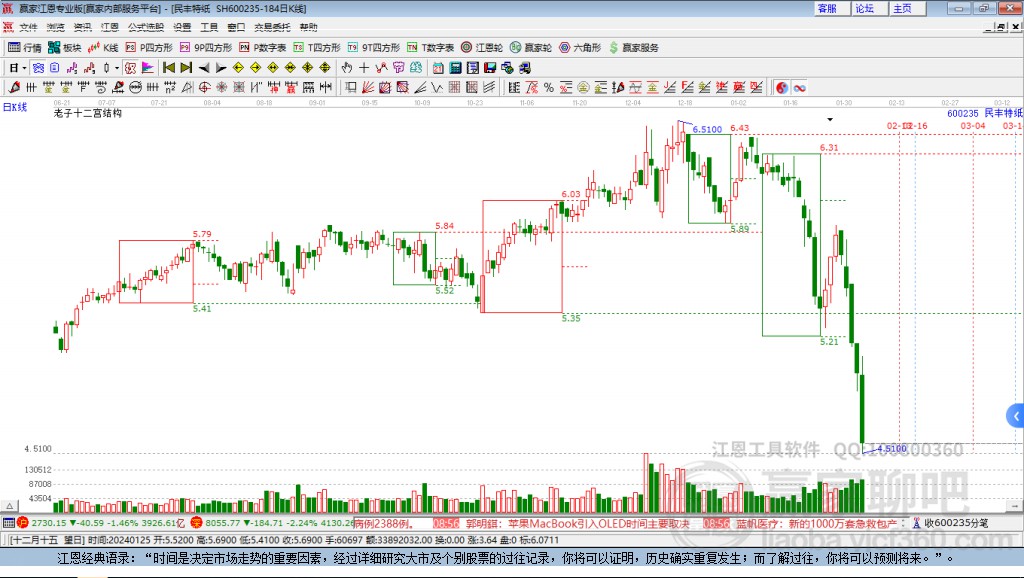The height and width of the screenshot is (578, 1024).
Task: Open the 资讯 menu
Action: tap(82, 27)
